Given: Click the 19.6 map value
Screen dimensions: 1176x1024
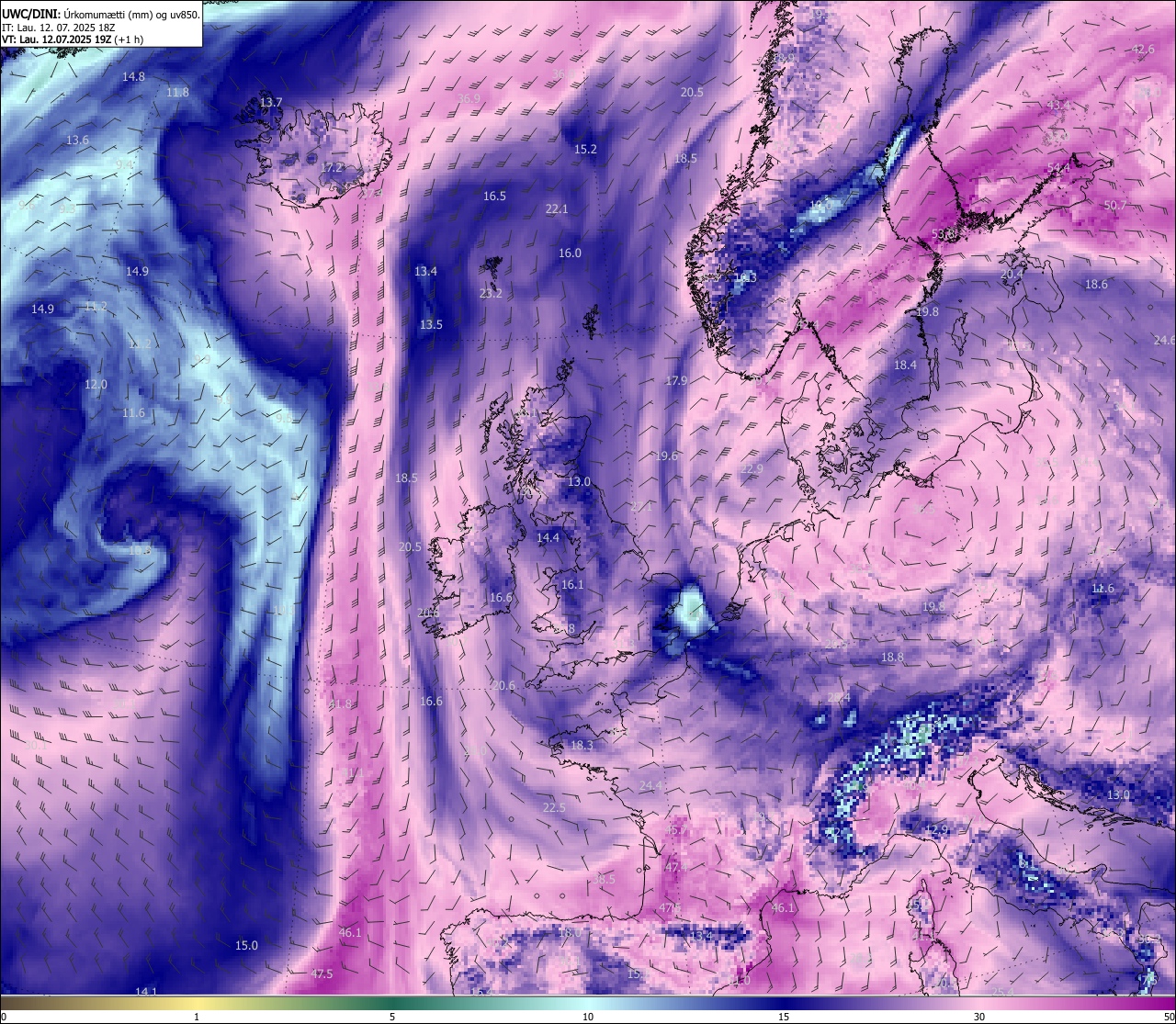Looking at the screenshot, I should coord(666,456).
